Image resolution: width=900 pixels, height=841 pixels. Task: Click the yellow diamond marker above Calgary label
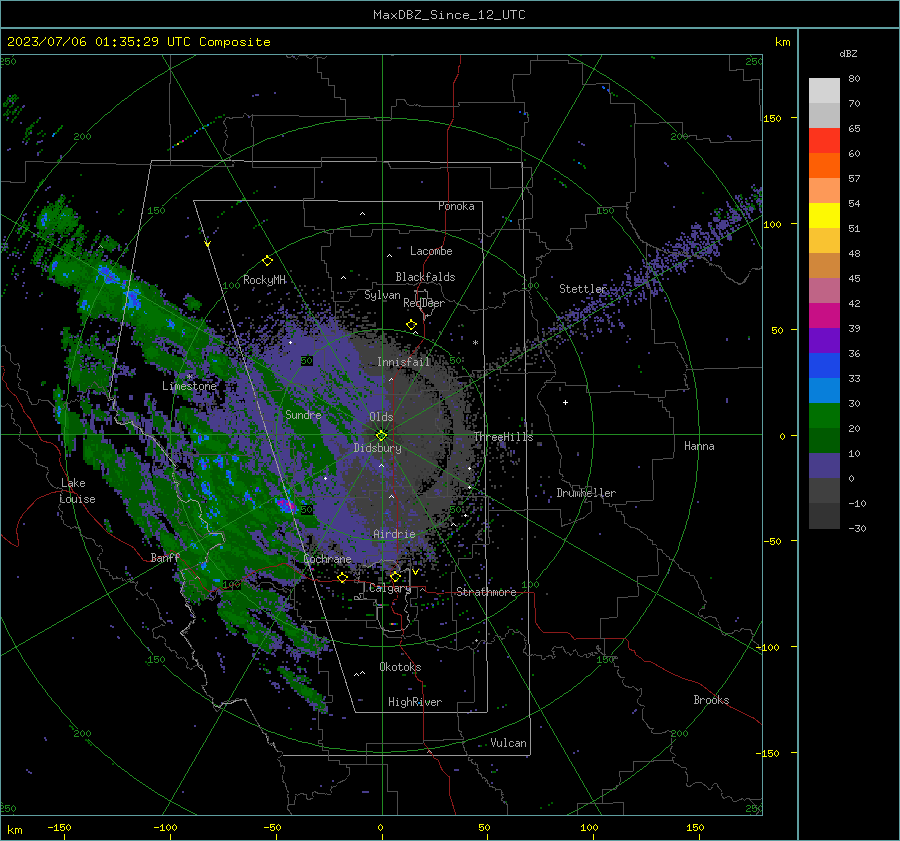(395, 576)
